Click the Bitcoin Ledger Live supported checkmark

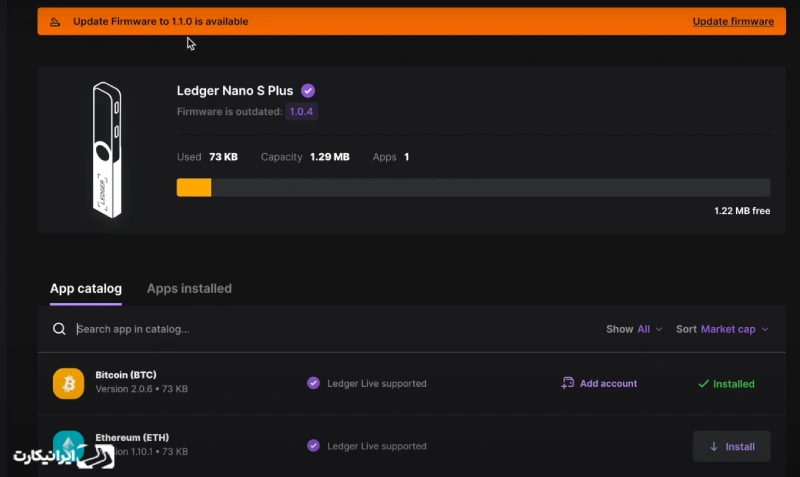click(313, 383)
